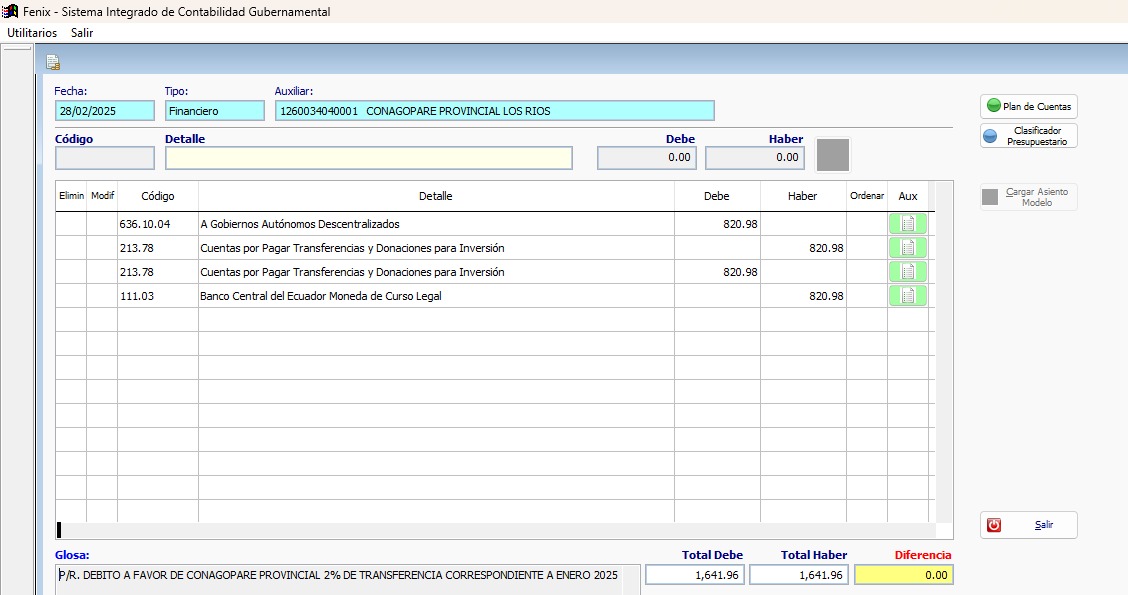Image resolution: width=1128 pixels, height=595 pixels.
Task: Click the Fecha field showing 28/02/2025
Action: click(105, 111)
